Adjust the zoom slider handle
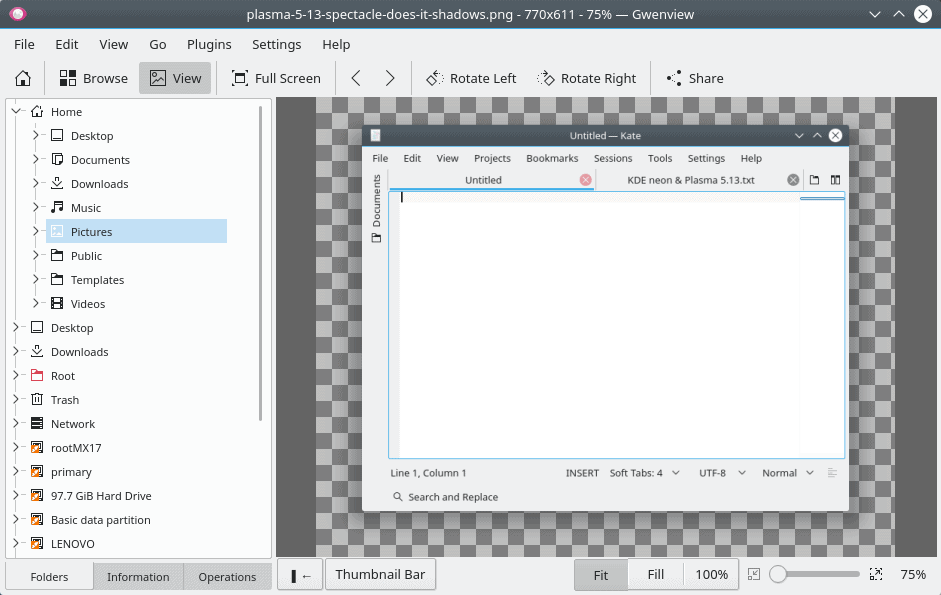Viewport: 941px width, 595px height. click(778, 574)
